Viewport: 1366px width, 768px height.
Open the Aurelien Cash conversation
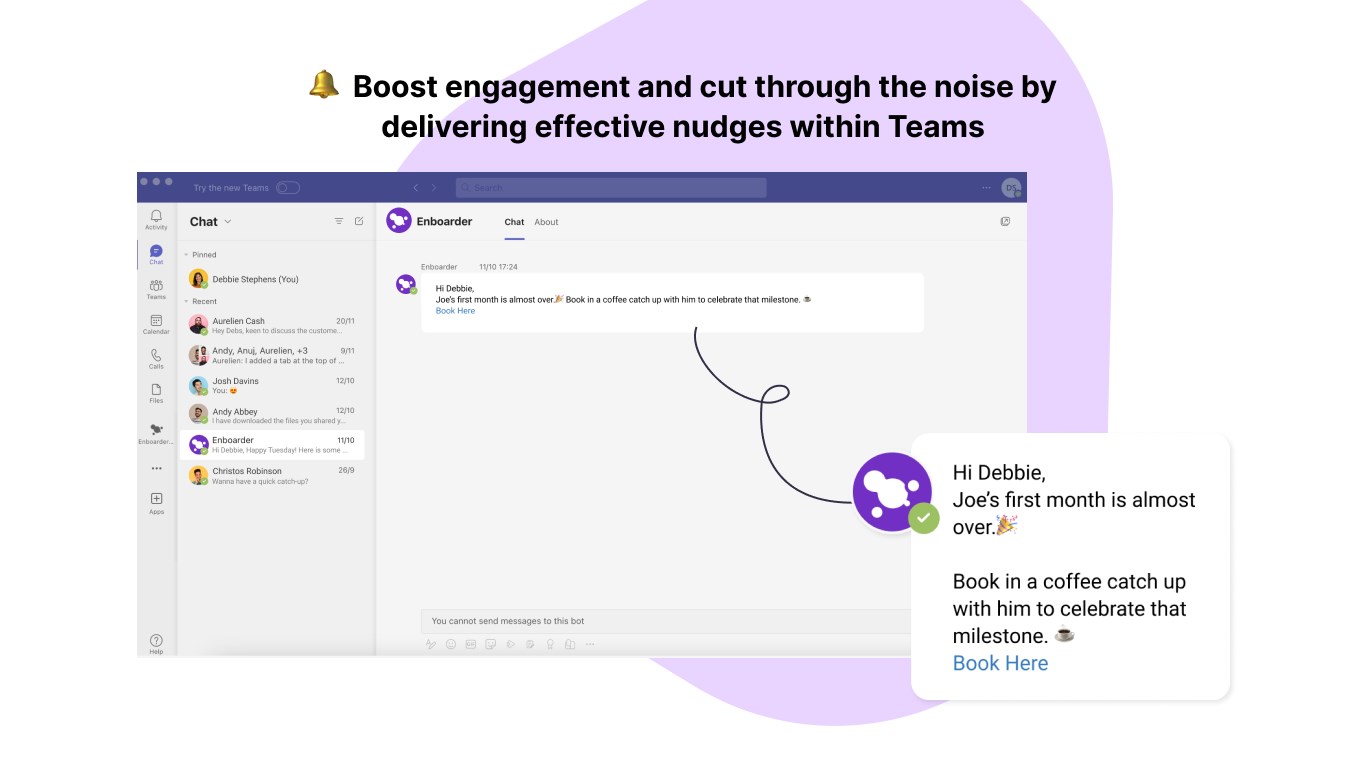pos(272,325)
